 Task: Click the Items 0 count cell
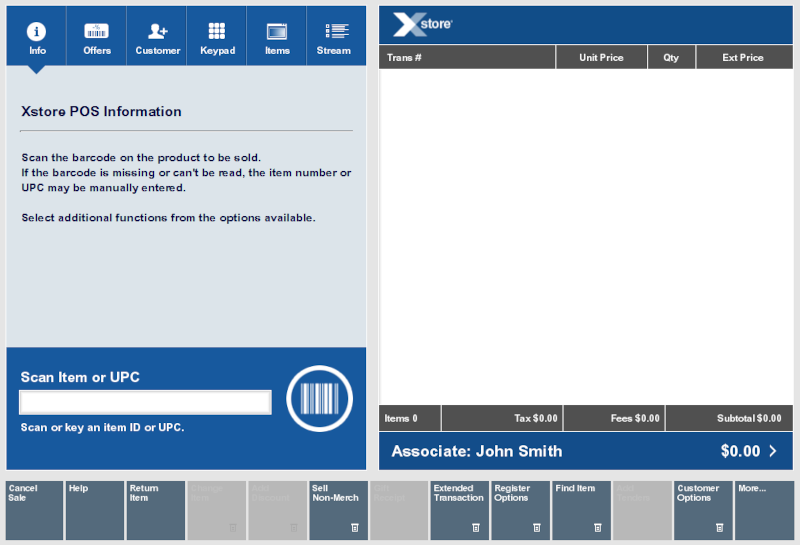tap(410, 418)
